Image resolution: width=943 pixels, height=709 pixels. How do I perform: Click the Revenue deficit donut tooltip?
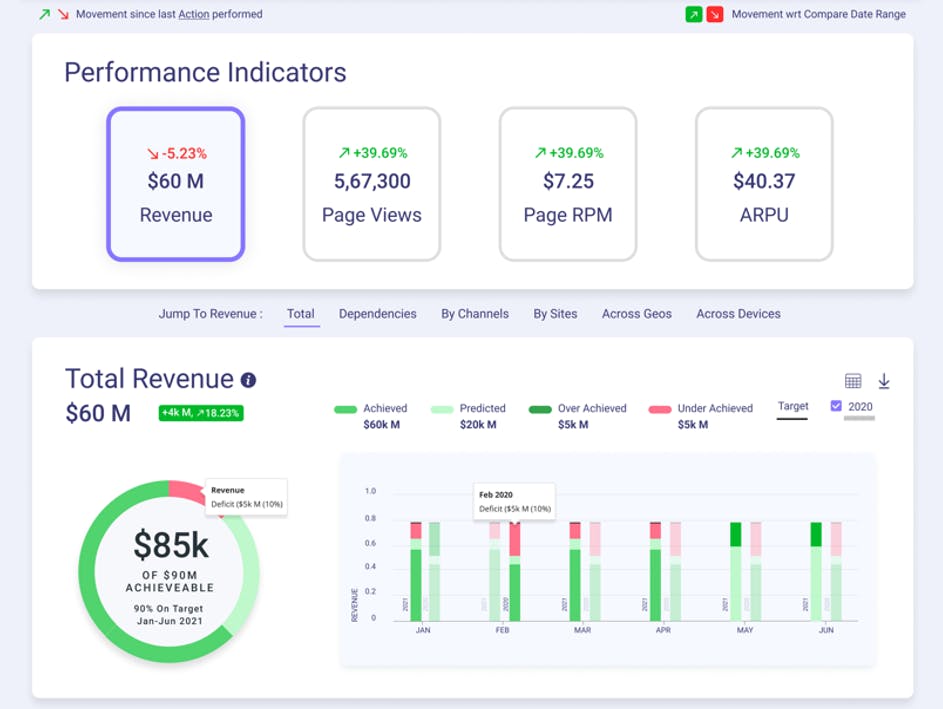(x=247, y=497)
